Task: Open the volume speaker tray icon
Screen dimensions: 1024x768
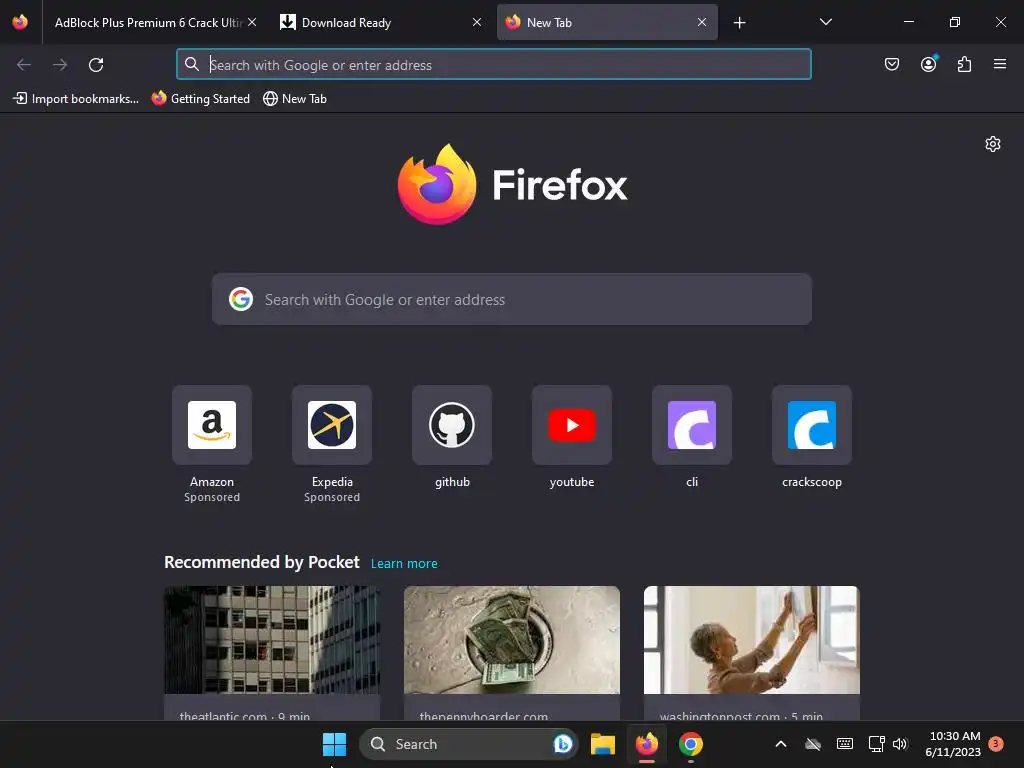Action: click(901, 744)
